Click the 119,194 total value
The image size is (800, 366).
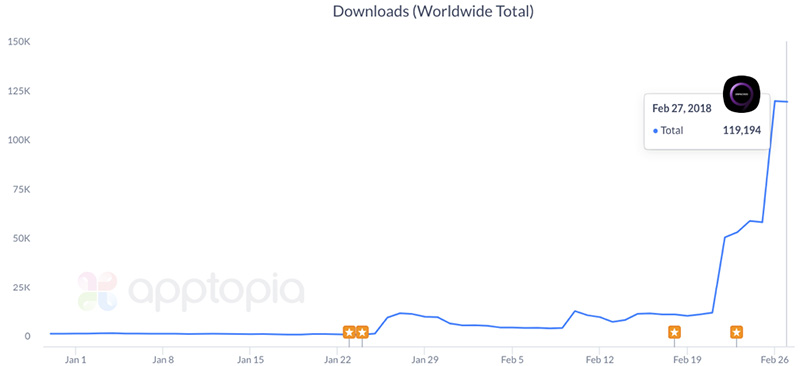pyautogui.click(x=741, y=130)
